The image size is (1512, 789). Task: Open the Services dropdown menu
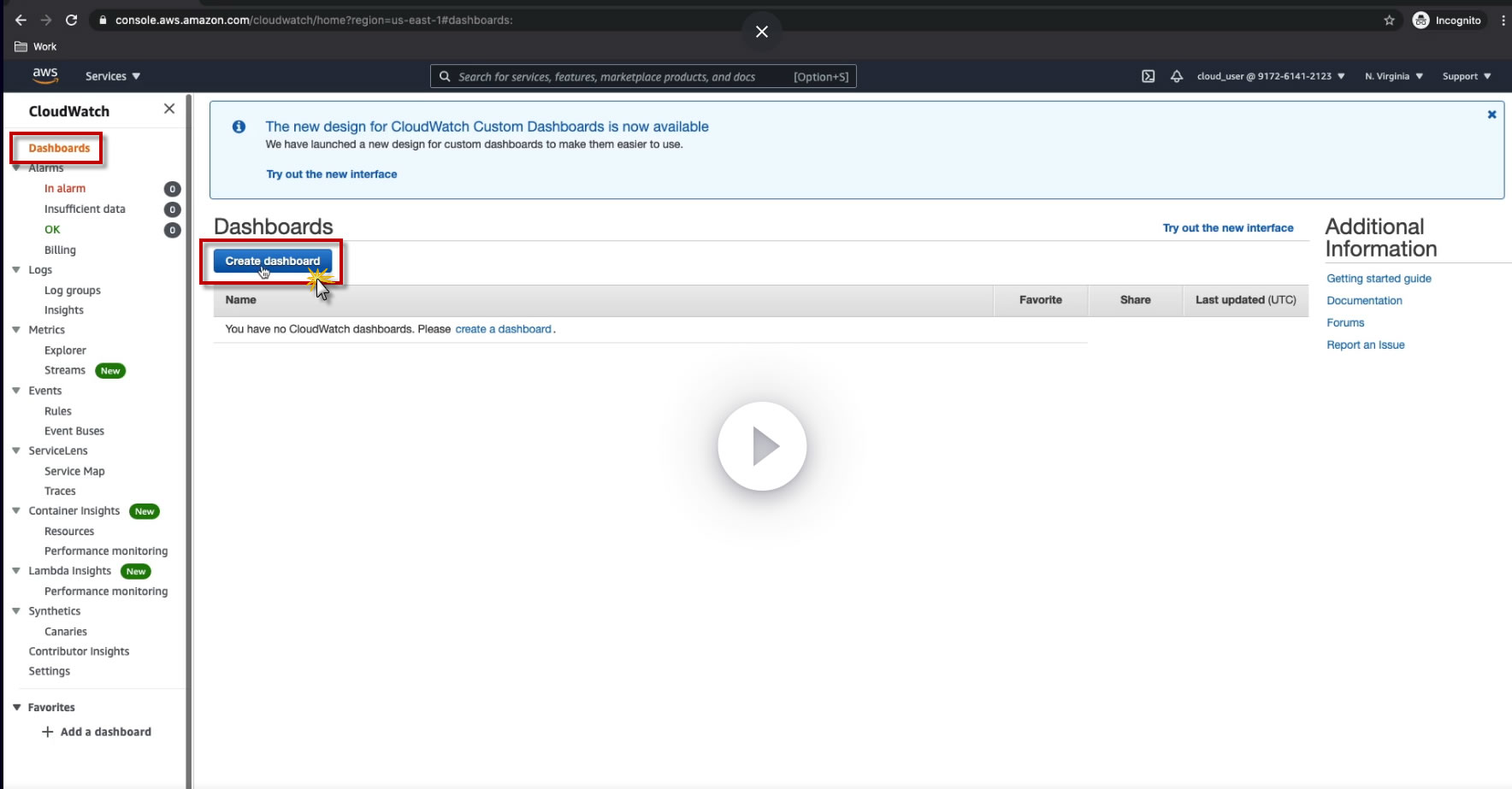(113, 76)
